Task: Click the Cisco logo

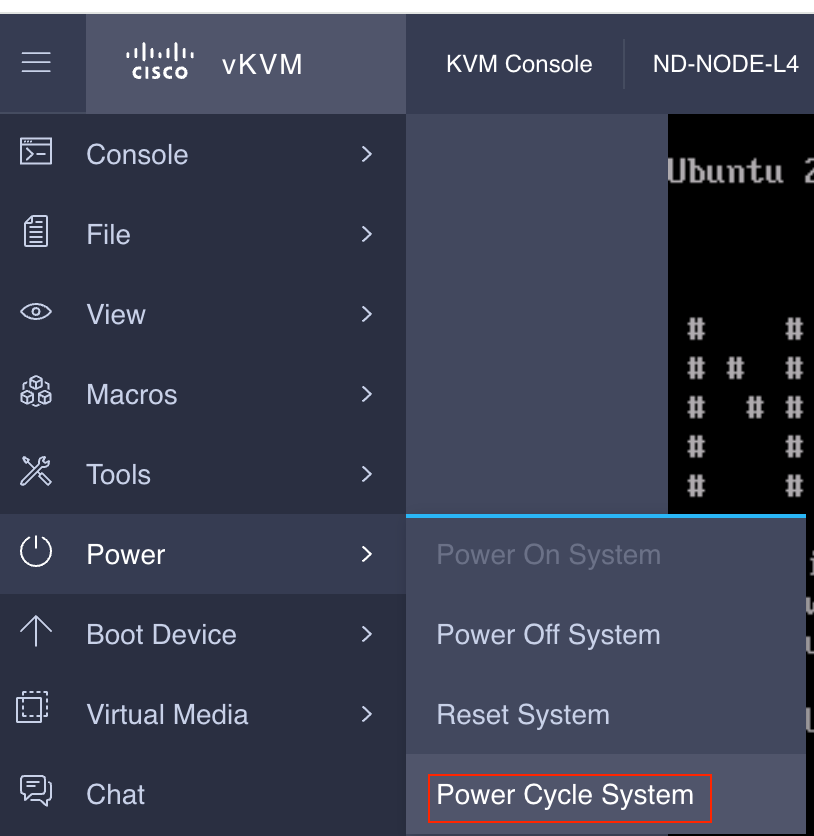Action: click(x=160, y=61)
